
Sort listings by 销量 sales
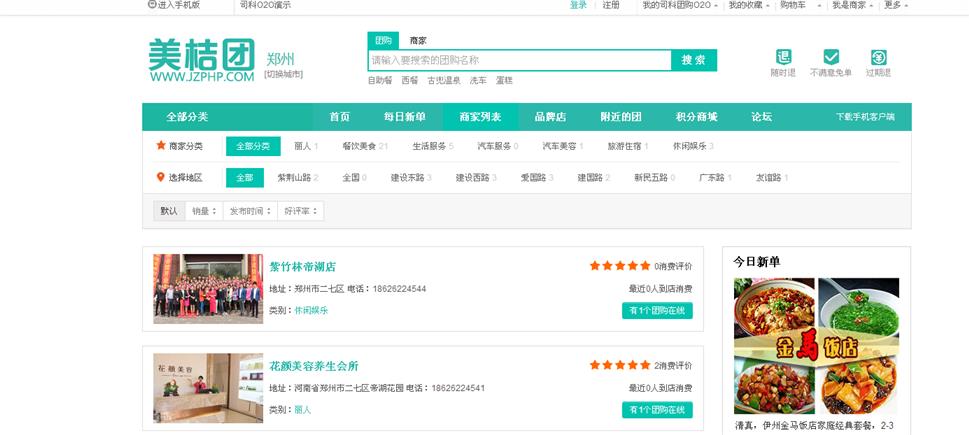pos(203,211)
